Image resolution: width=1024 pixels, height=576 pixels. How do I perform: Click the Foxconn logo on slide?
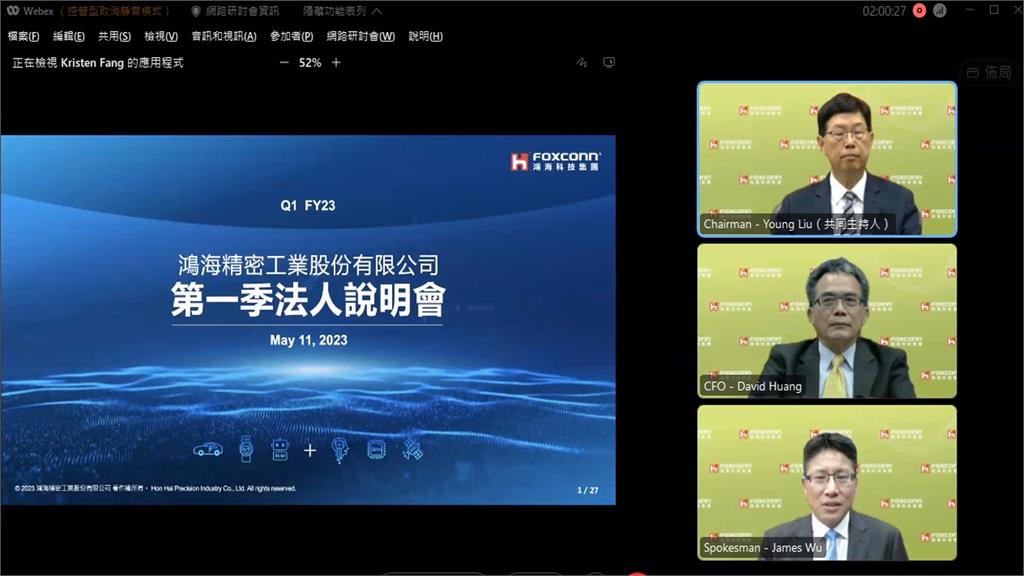click(555, 161)
